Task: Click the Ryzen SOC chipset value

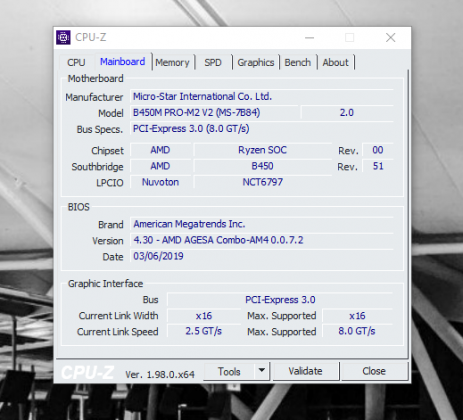Action: (262, 150)
